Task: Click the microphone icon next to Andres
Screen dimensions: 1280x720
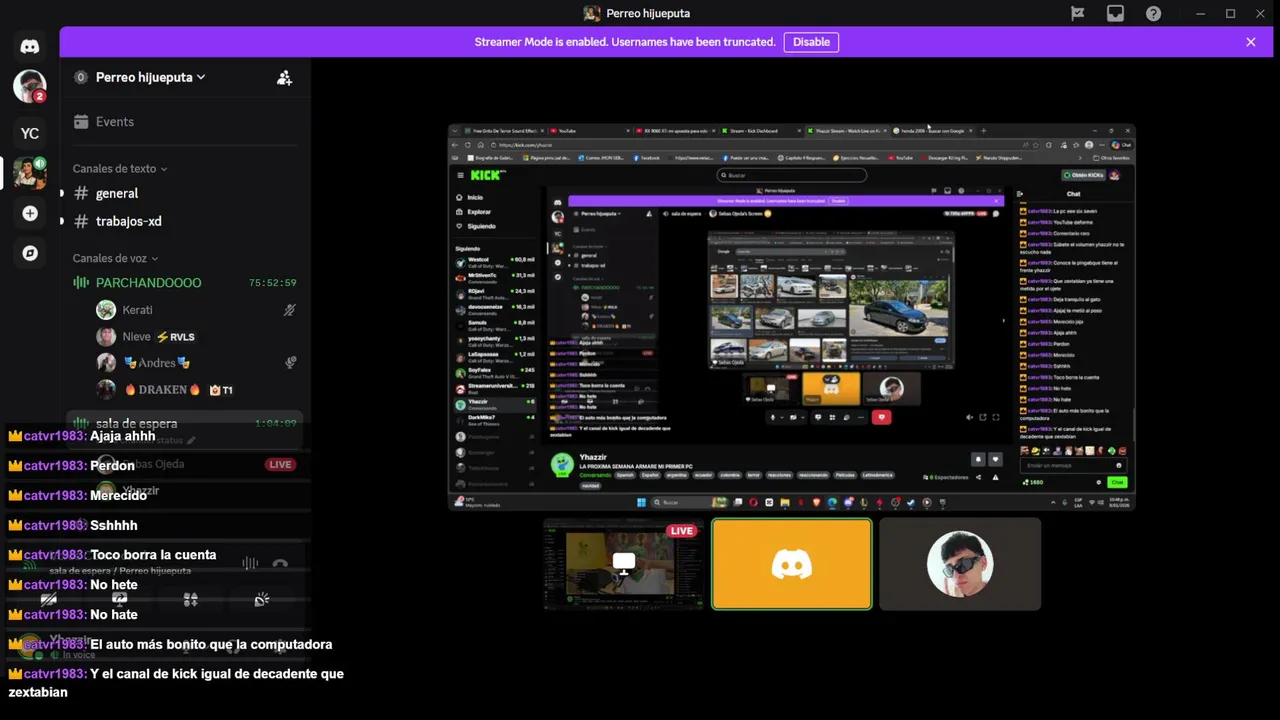Action: point(290,363)
